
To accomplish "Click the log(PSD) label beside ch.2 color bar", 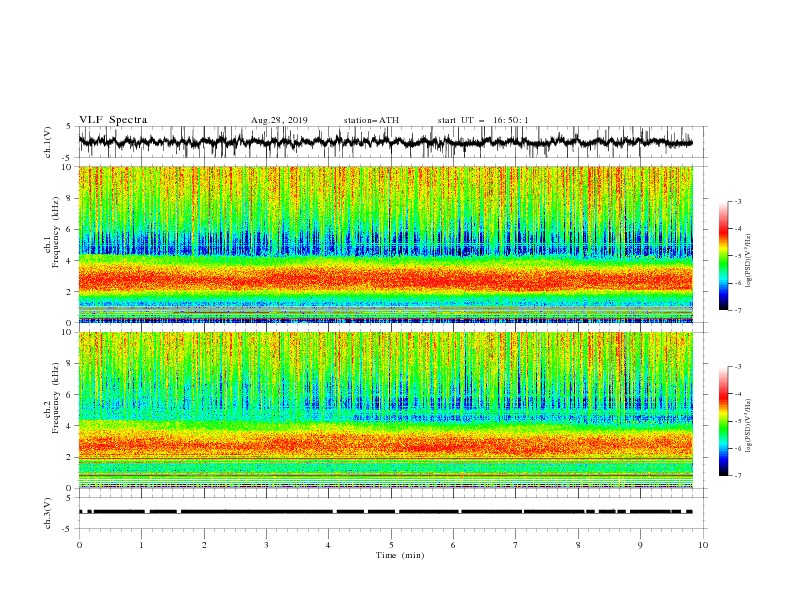I will (x=749, y=425).
